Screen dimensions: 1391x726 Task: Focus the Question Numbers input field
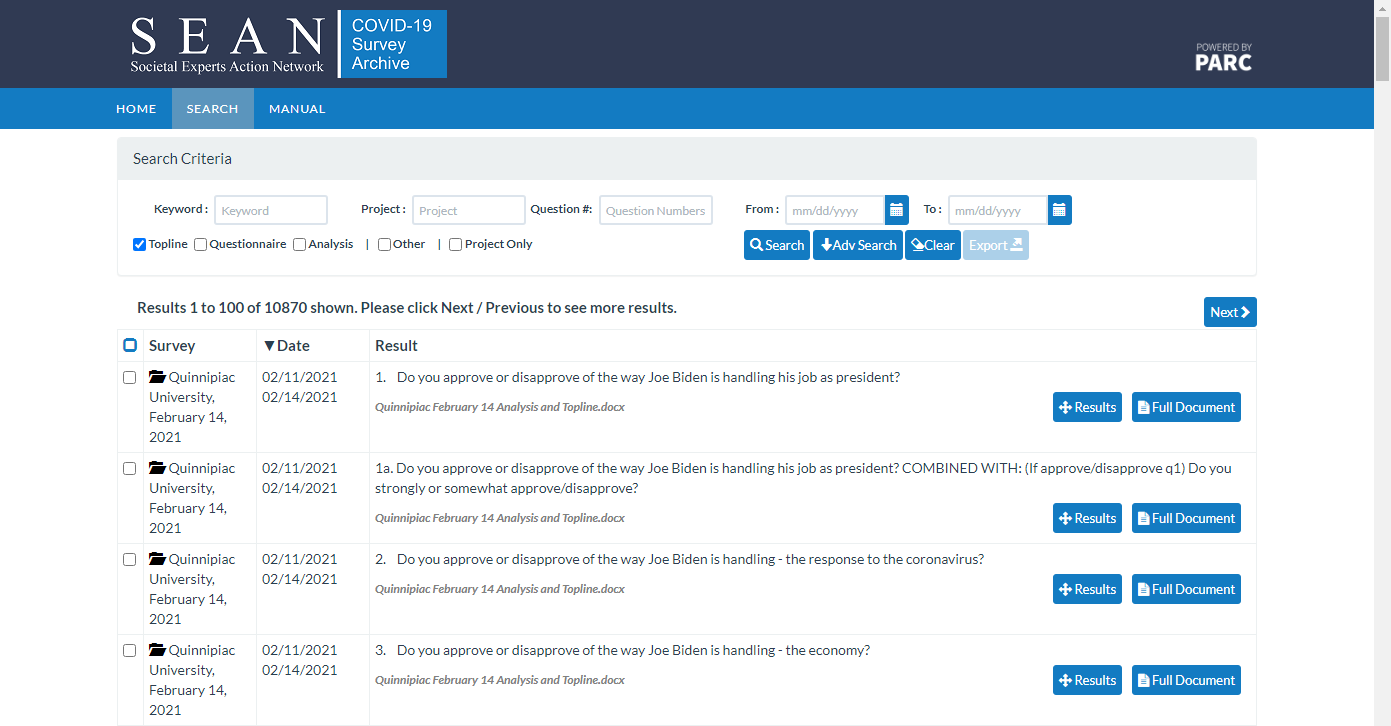pos(656,210)
